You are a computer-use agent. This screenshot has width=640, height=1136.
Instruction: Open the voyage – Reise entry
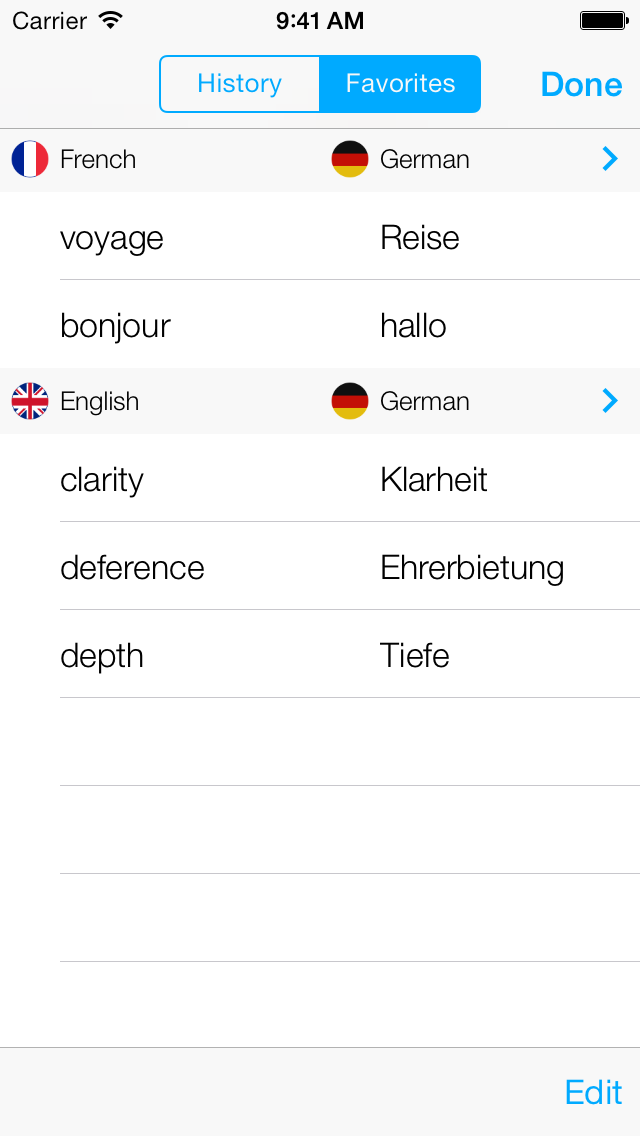tap(320, 236)
